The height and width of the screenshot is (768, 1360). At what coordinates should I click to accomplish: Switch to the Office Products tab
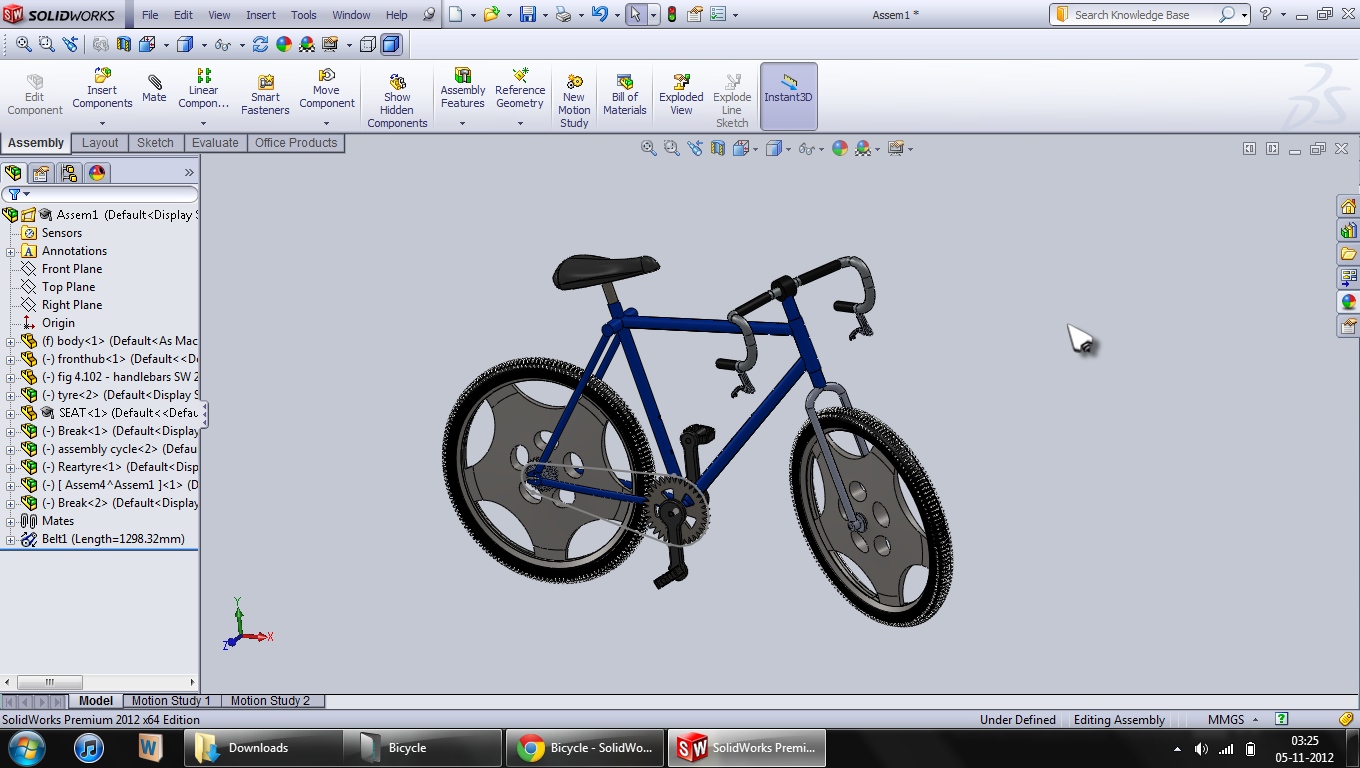pos(296,143)
